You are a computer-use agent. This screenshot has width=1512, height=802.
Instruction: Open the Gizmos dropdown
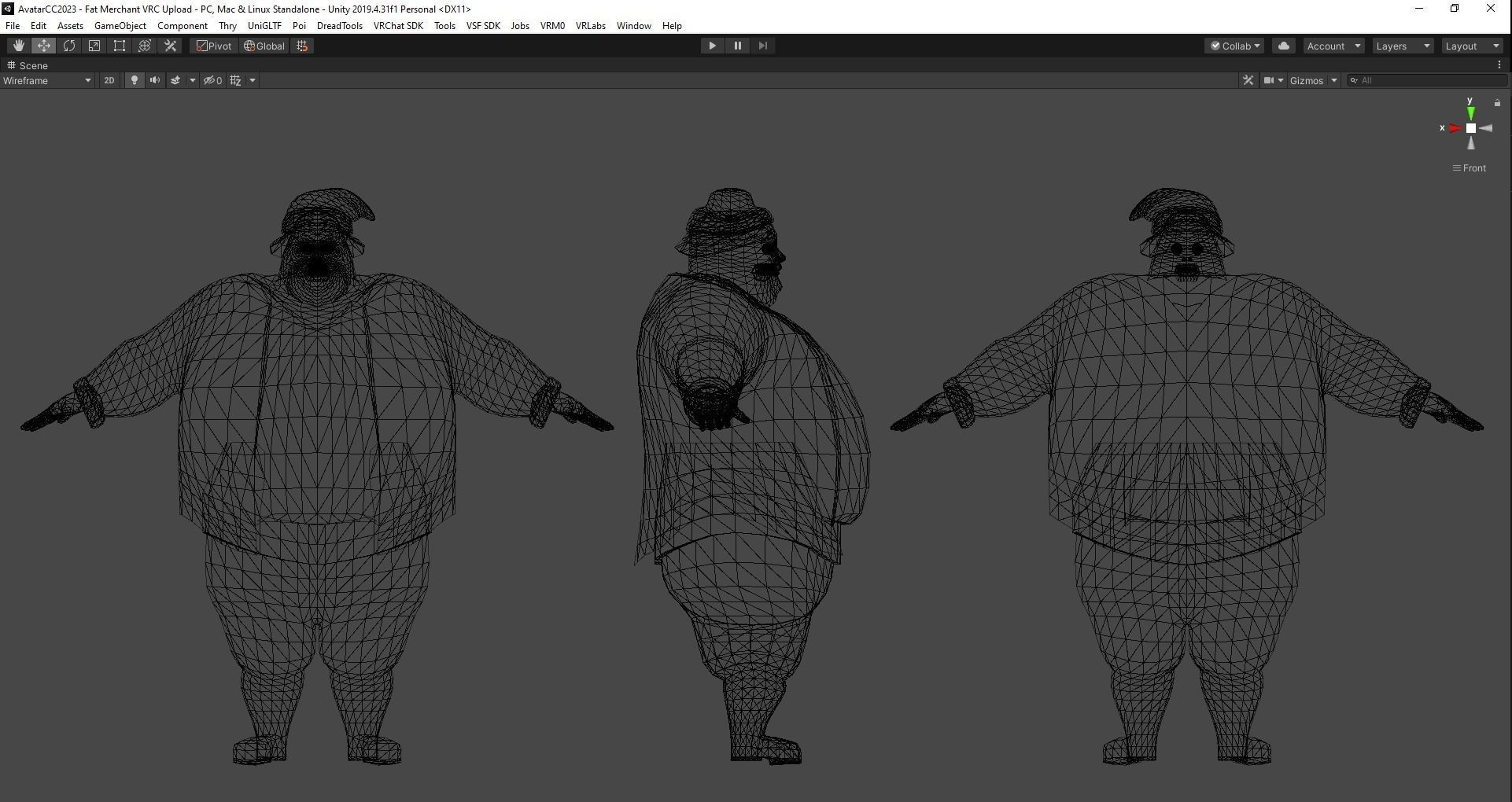[1311, 79]
